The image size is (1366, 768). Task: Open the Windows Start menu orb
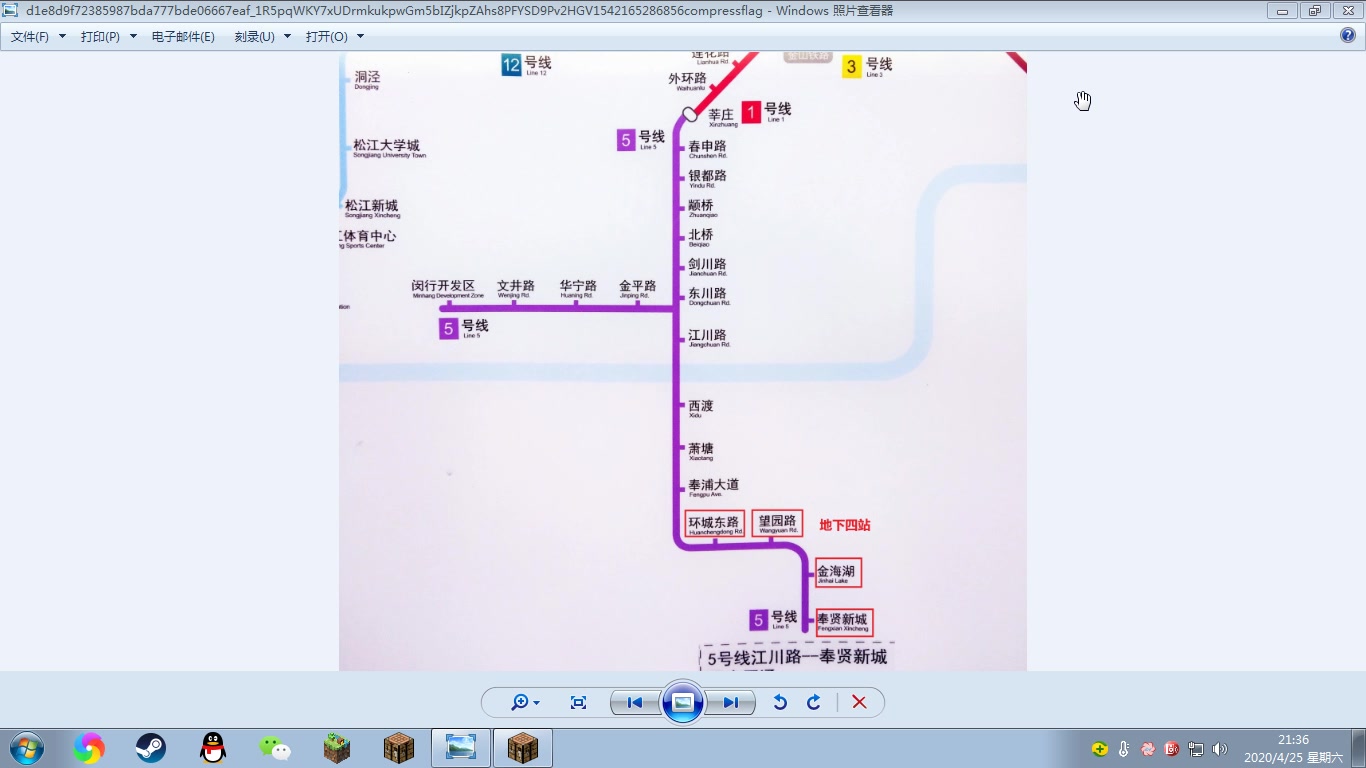click(x=27, y=748)
